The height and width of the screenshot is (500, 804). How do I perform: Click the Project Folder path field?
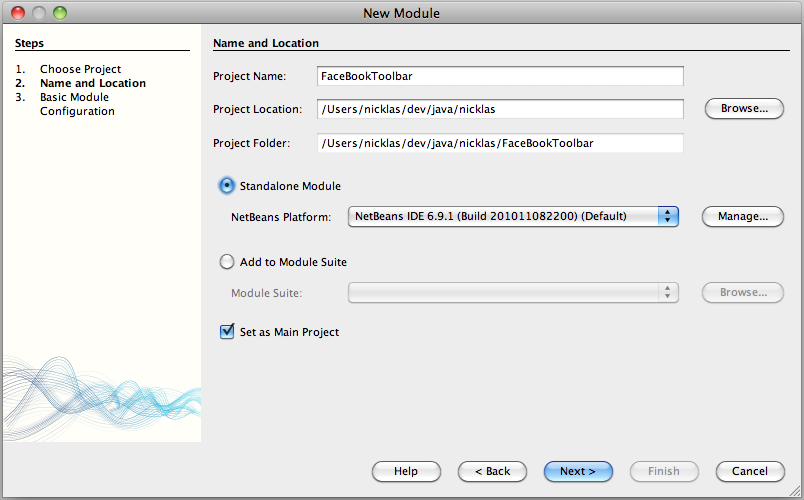pyautogui.click(x=500, y=143)
